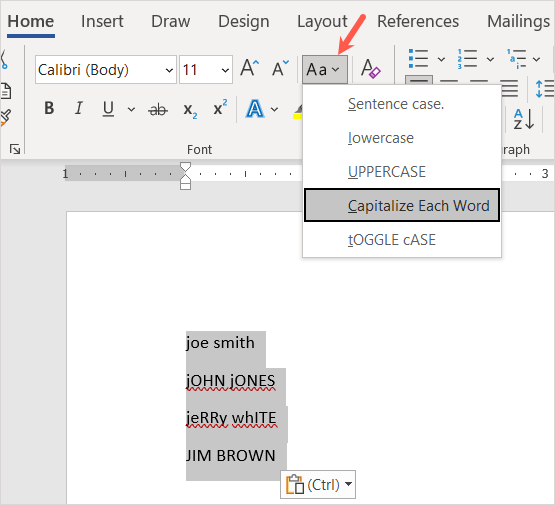Screen dimensions: 555x505
Task: Toggle Italic formatting
Action: tap(79, 108)
